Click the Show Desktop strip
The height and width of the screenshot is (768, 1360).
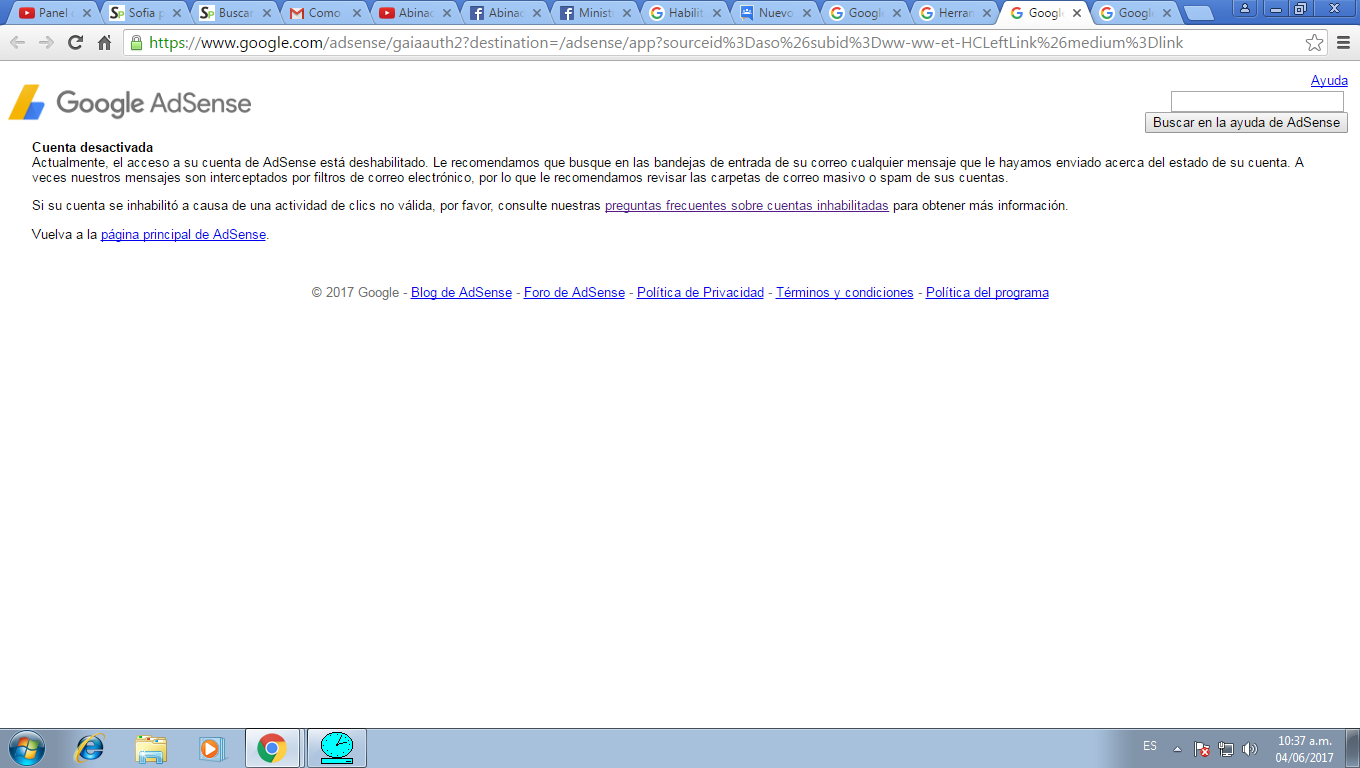pos(1353,748)
